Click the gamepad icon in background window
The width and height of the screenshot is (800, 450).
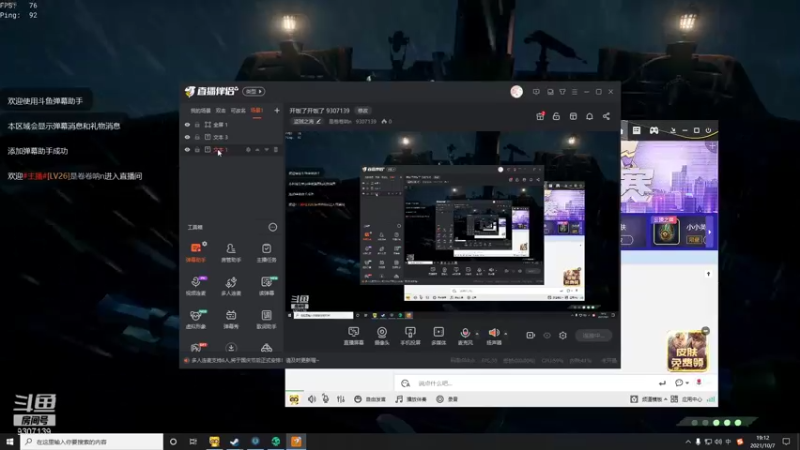[x=654, y=131]
